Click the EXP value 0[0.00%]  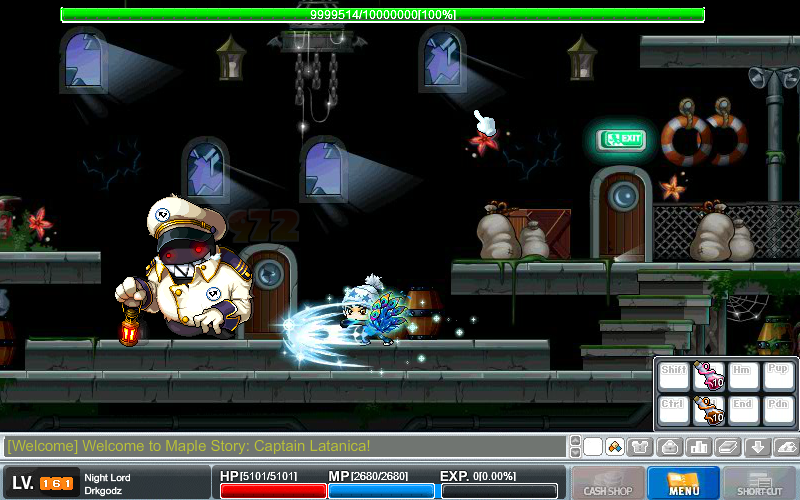click(494, 476)
